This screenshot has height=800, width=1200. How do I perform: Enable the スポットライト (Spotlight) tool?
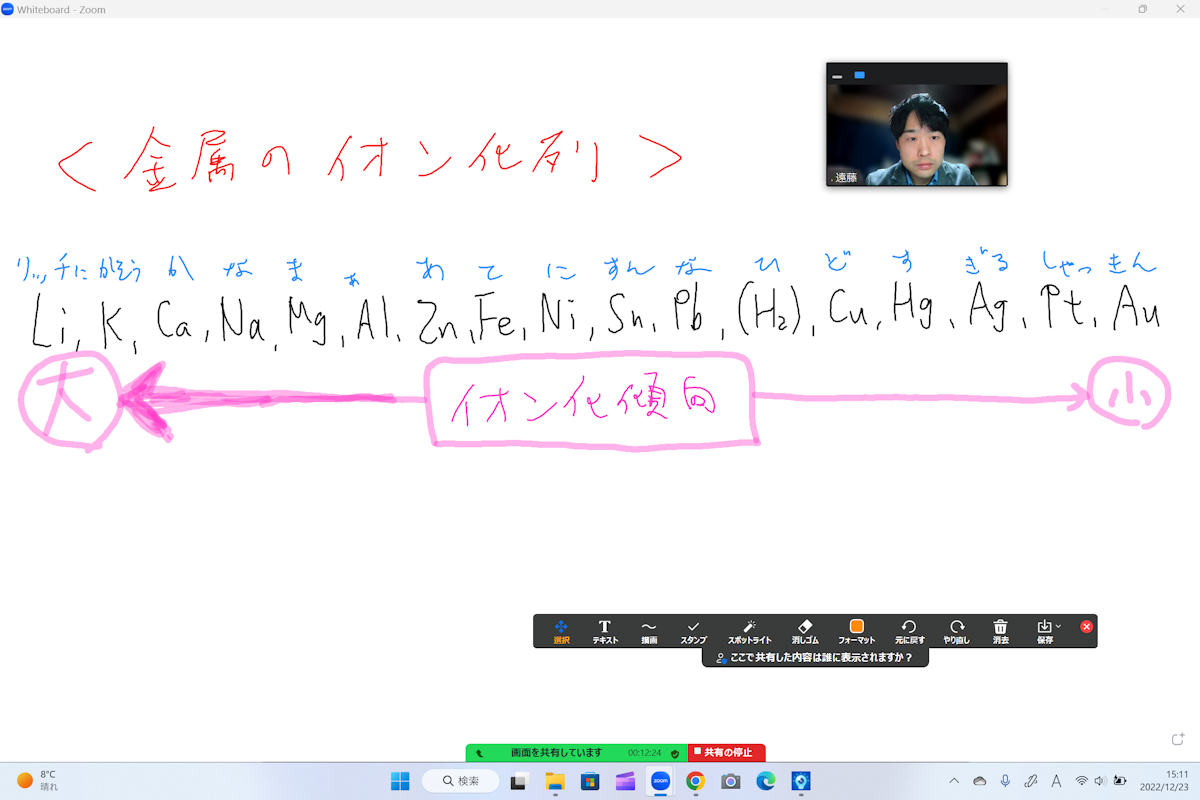coord(749,630)
